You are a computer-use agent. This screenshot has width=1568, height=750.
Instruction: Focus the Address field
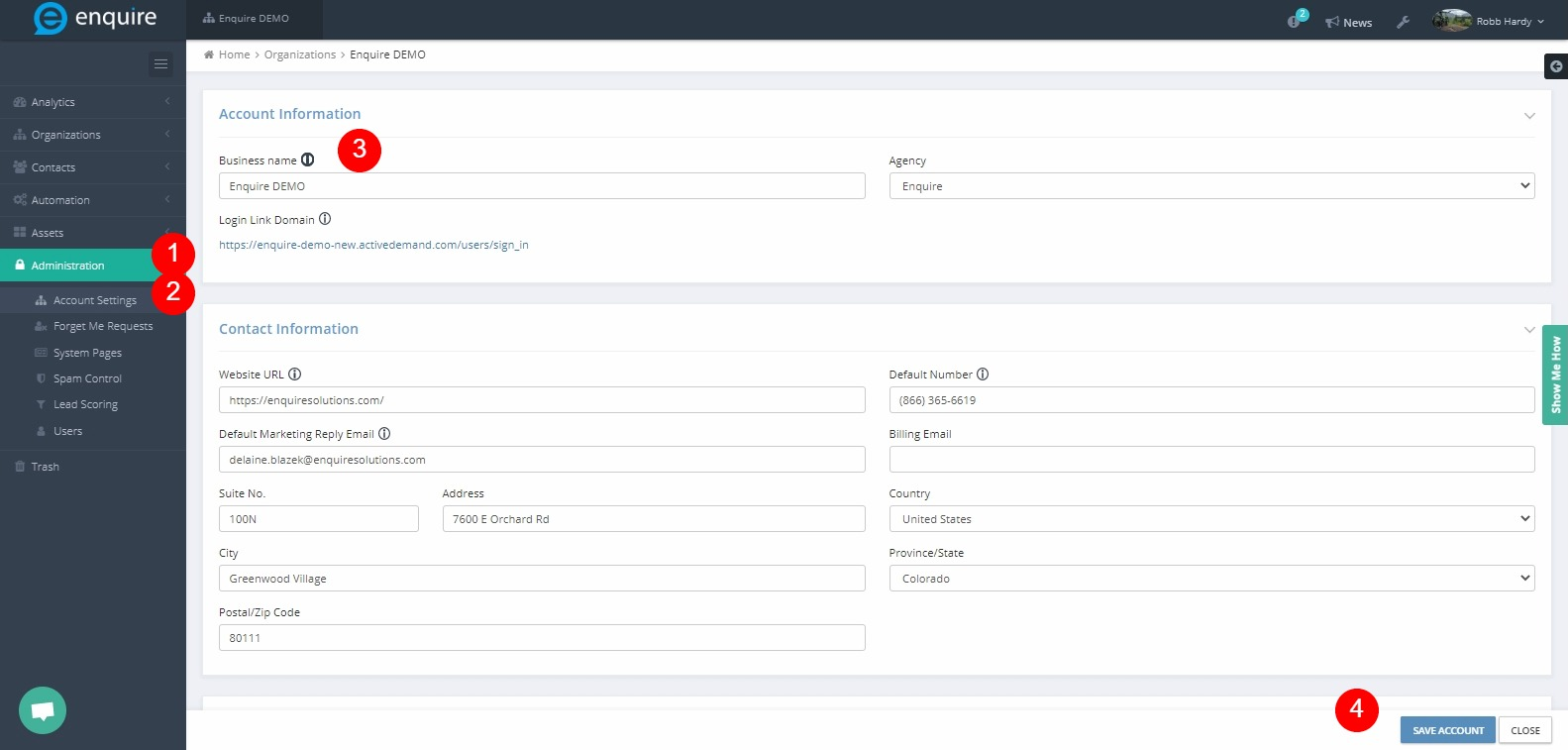(654, 519)
